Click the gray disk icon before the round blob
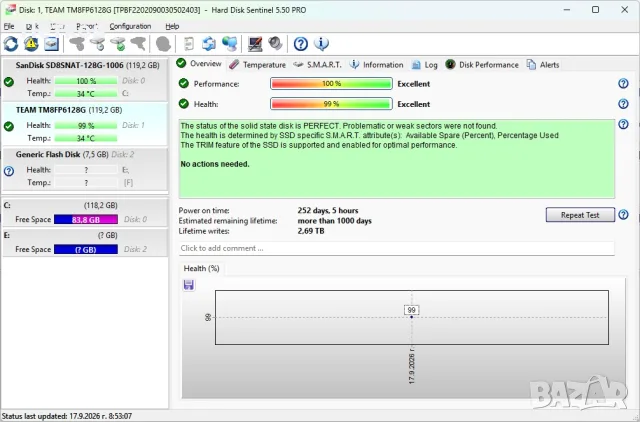The image size is (640, 422). [x=138, y=44]
